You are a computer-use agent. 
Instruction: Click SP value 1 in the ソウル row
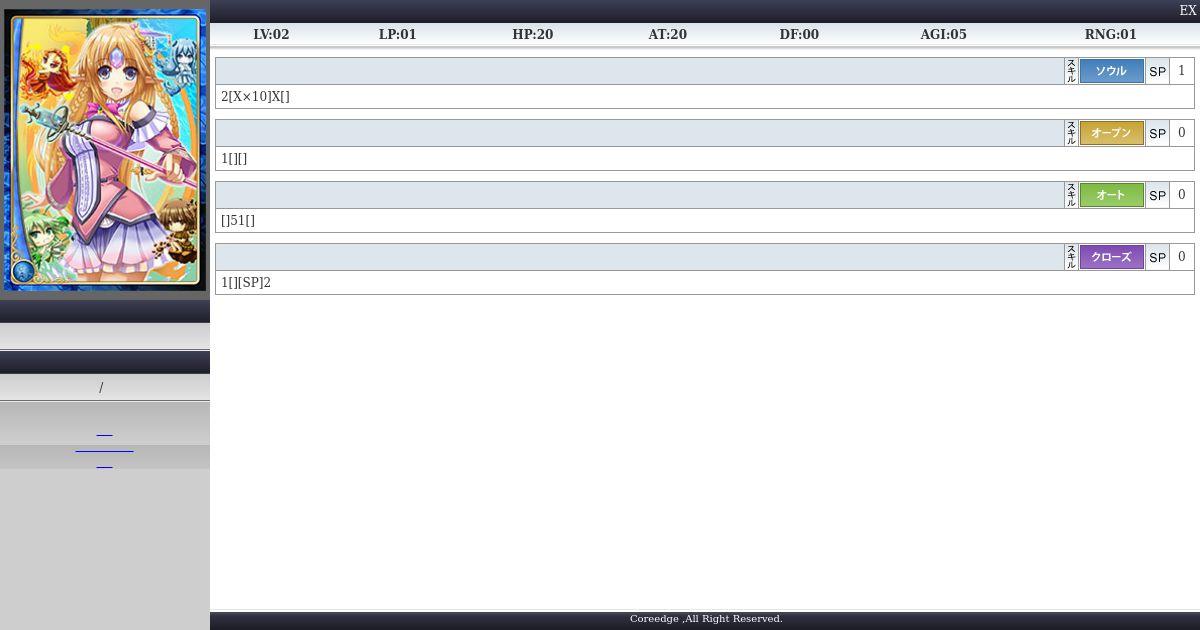click(1182, 71)
